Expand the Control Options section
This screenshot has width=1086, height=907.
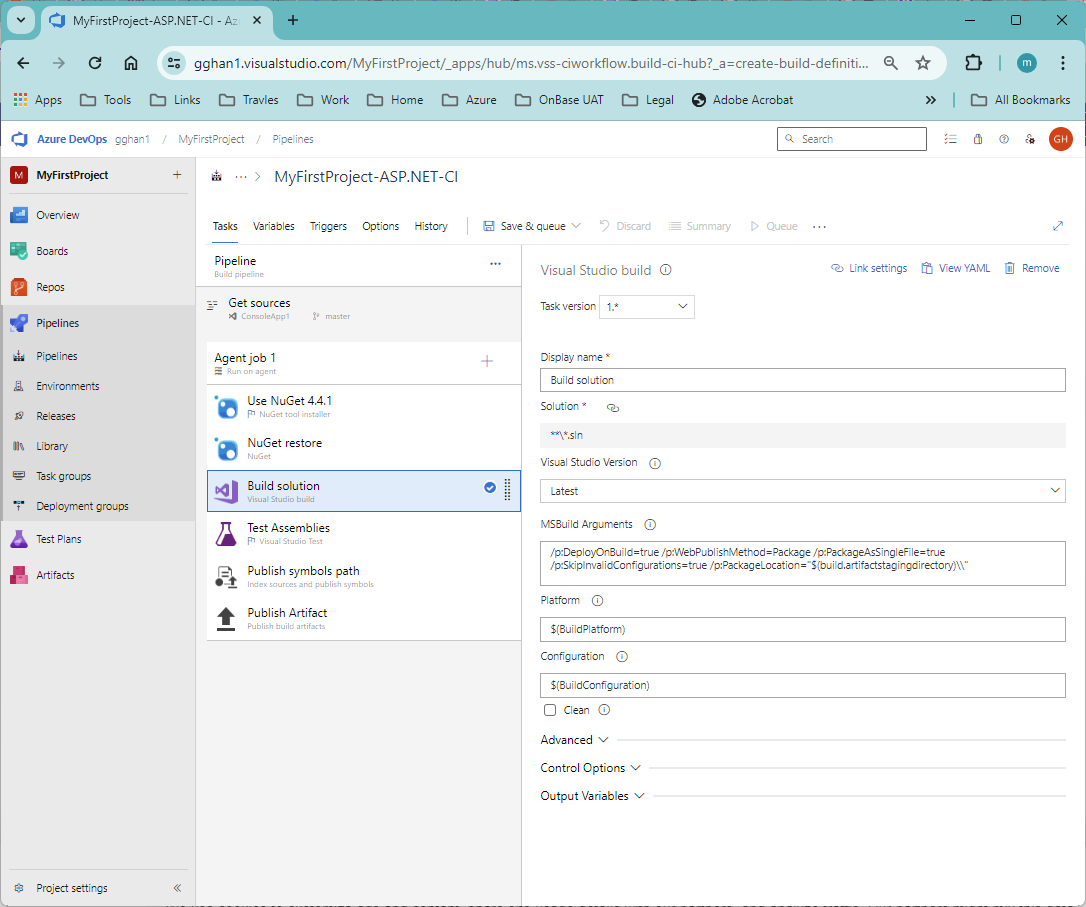tap(590, 768)
